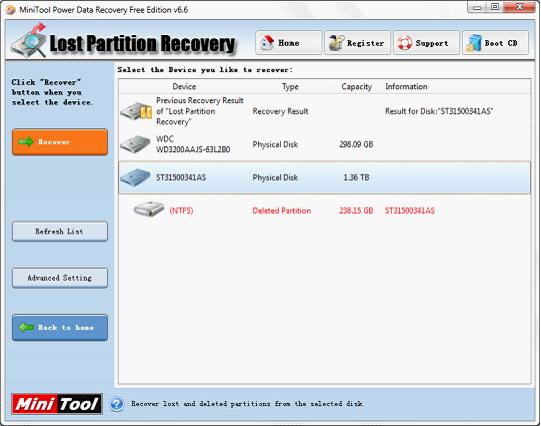Click the Support lifebuoy icon

pyautogui.click(x=404, y=43)
